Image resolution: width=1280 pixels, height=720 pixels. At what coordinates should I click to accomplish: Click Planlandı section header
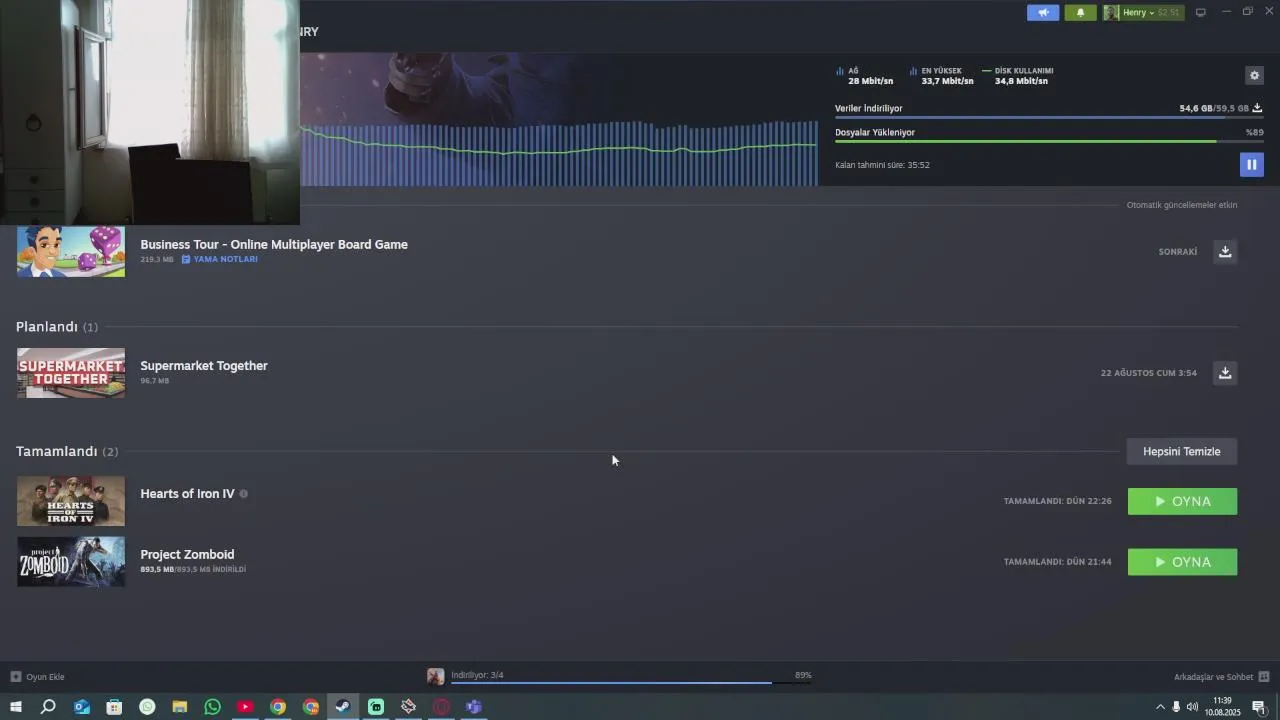coord(57,327)
